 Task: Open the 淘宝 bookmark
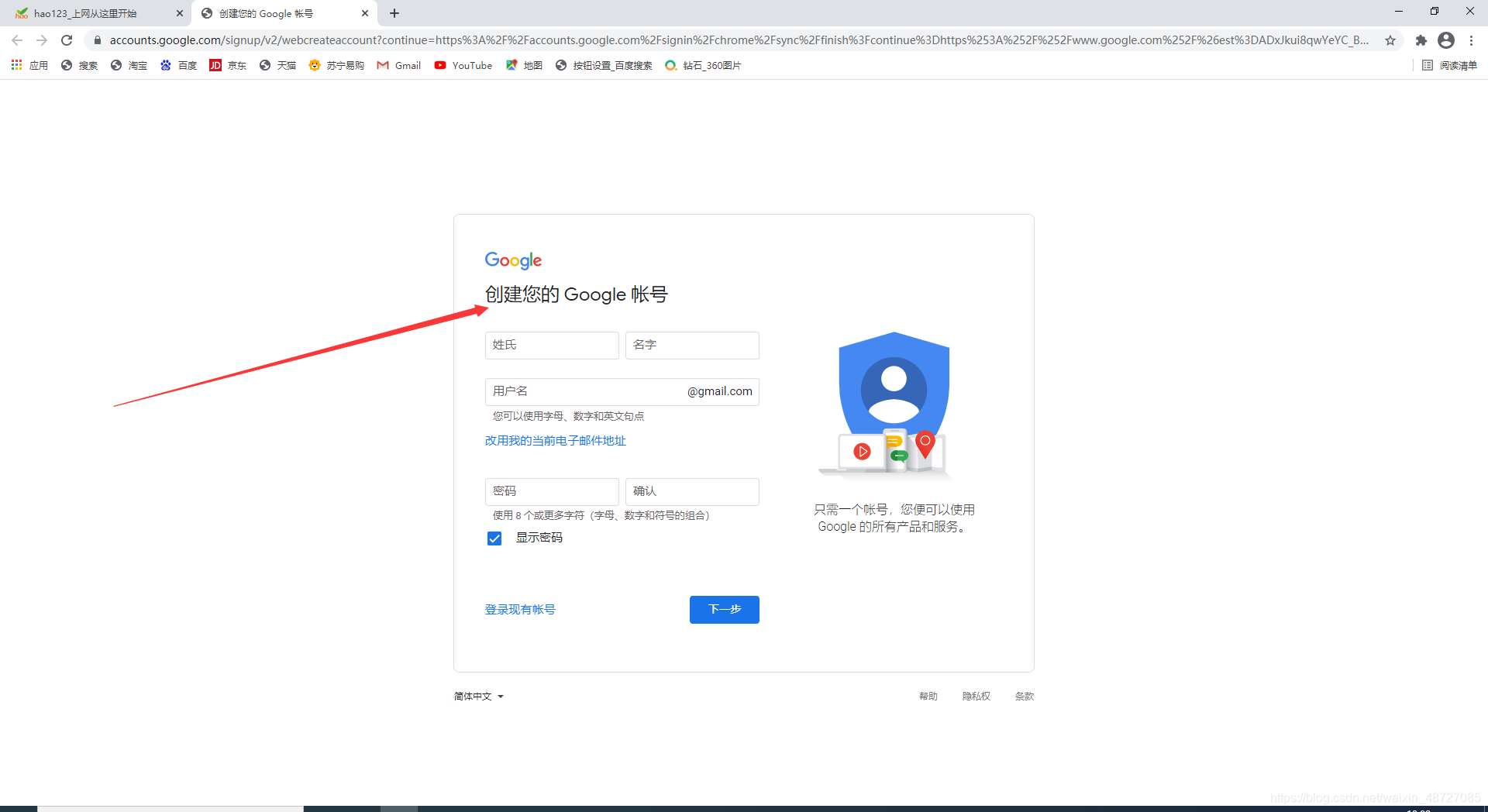click(129, 66)
